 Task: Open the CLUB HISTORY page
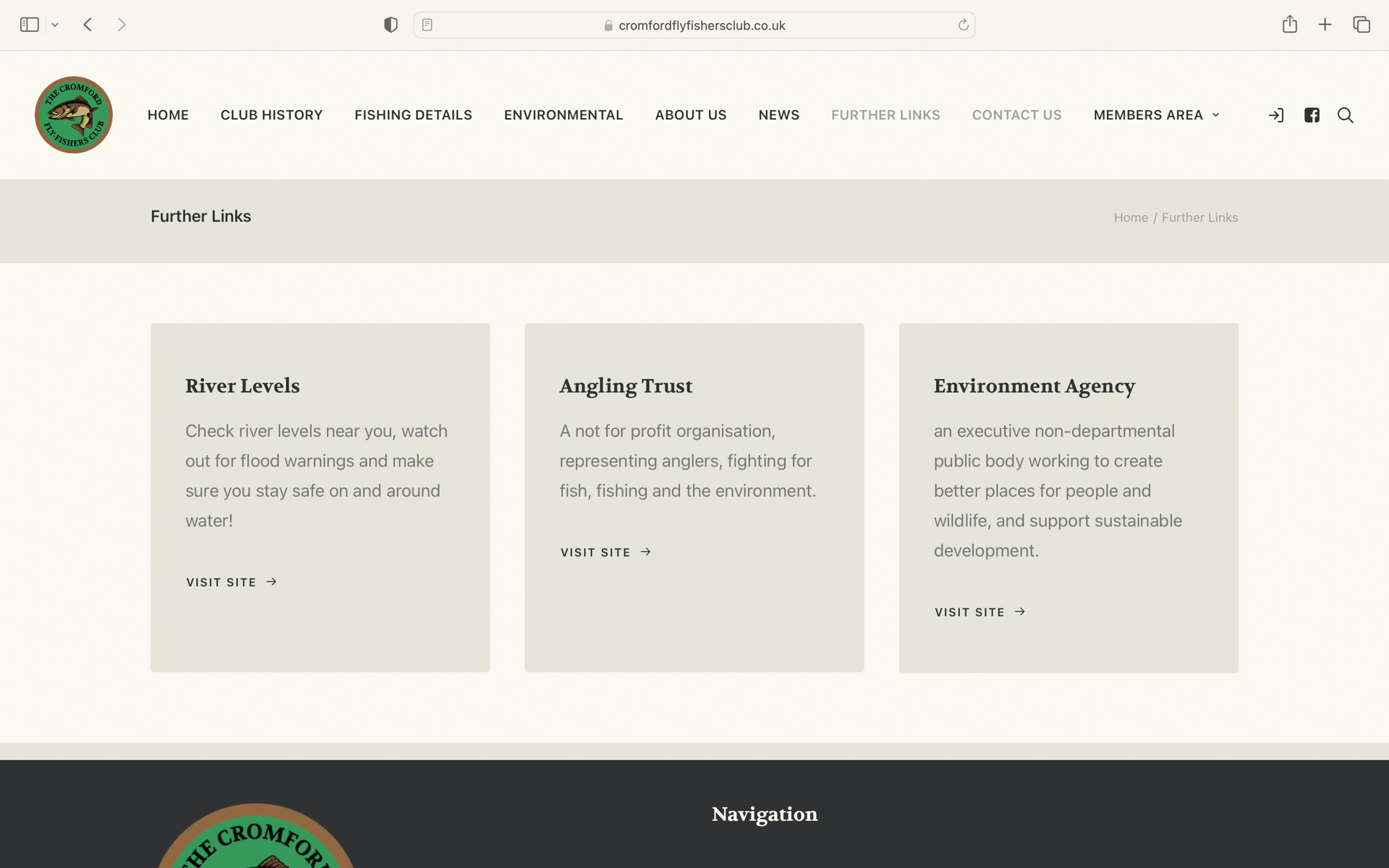click(x=271, y=115)
